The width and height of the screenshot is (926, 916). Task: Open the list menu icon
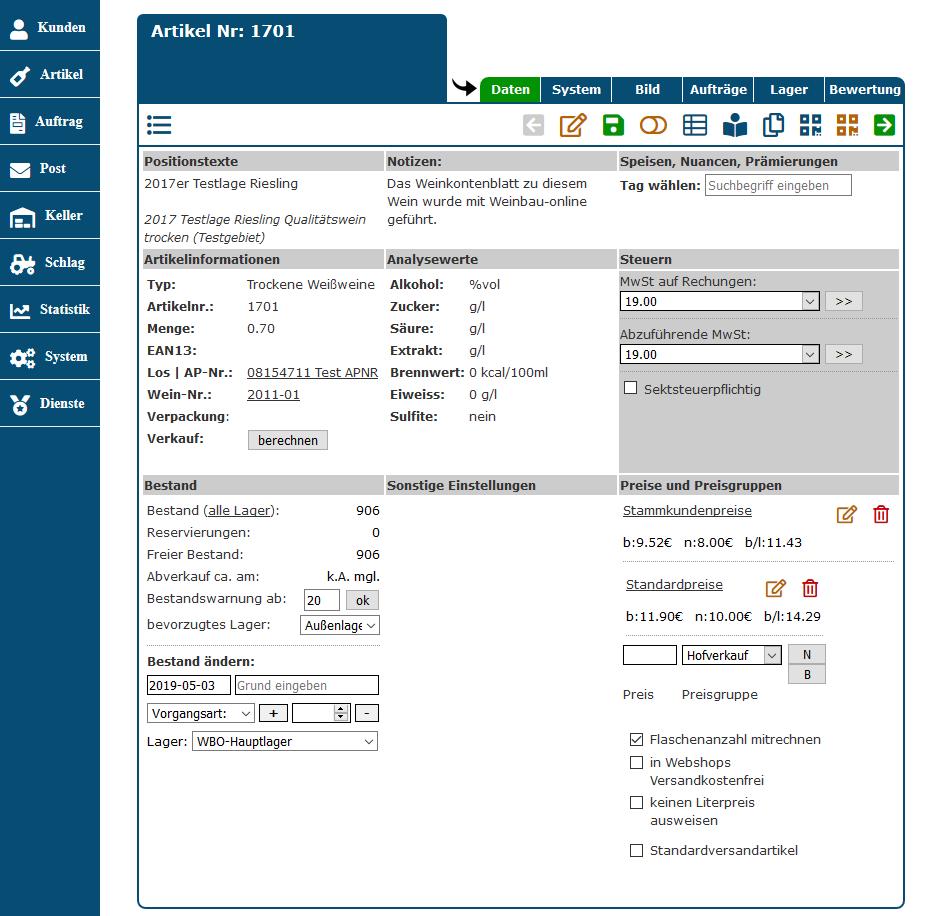pyautogui.click(x=159, y=125)
